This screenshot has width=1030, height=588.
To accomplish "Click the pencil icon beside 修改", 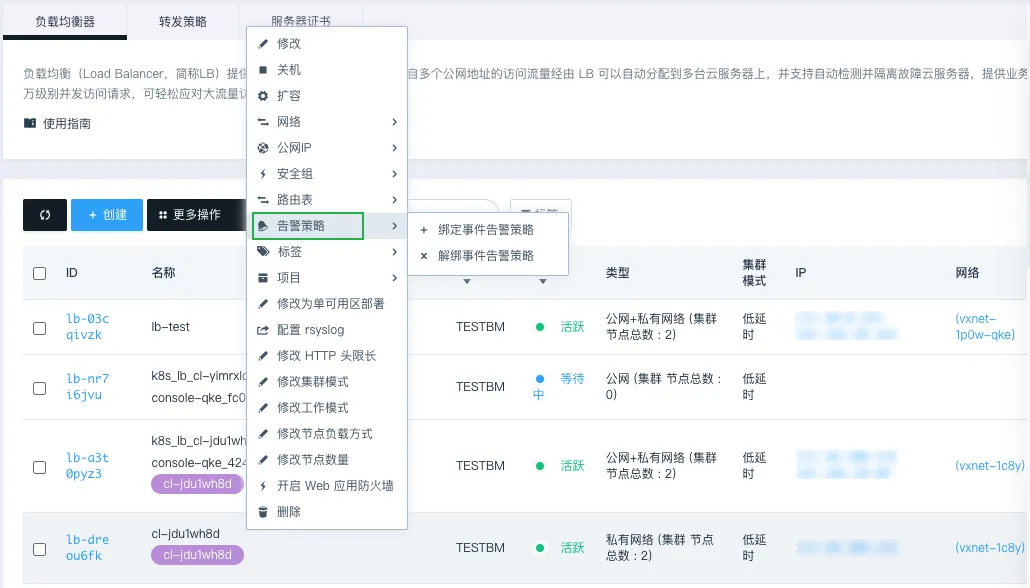I will point(263,44).
